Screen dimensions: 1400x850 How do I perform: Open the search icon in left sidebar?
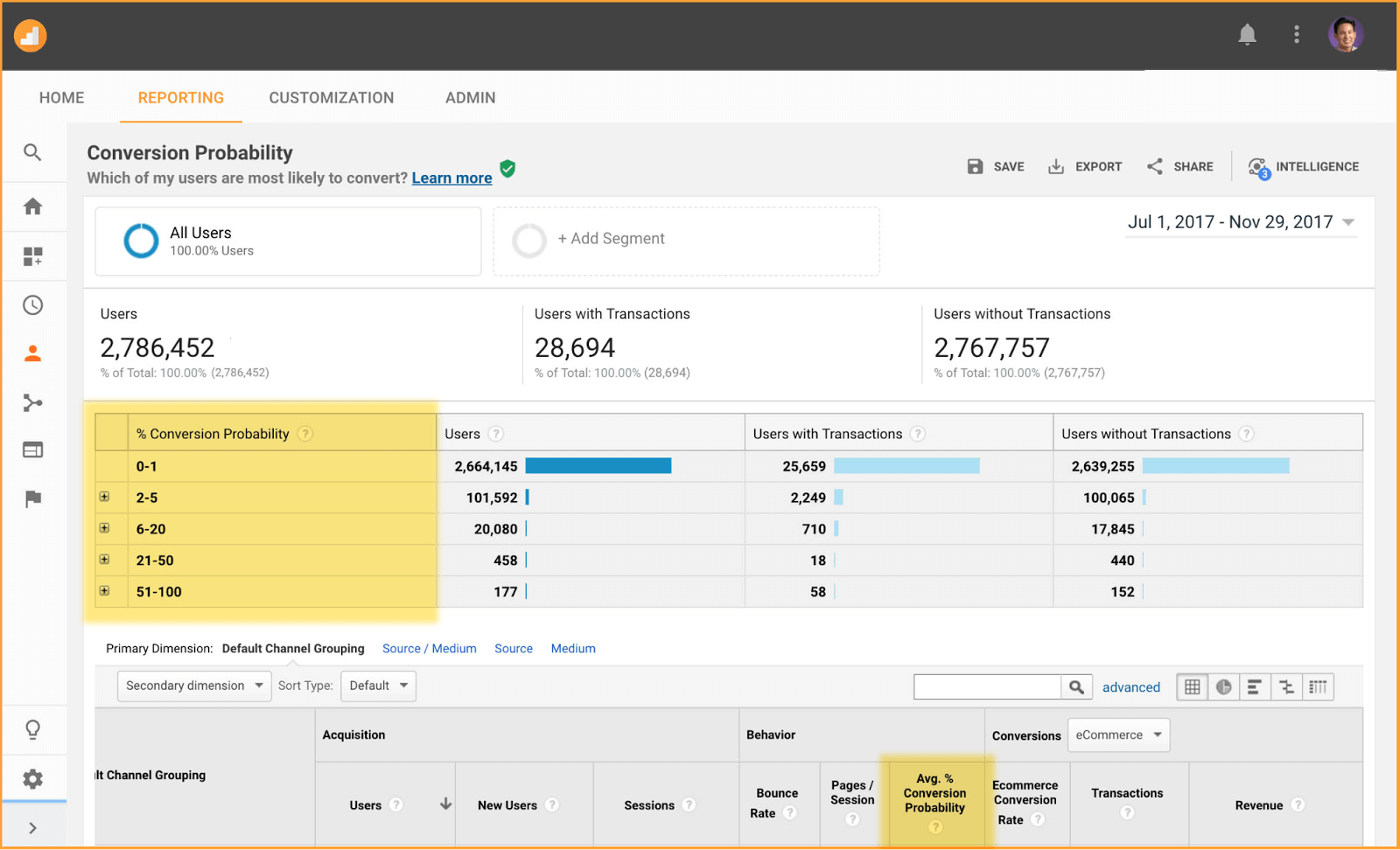click(32, 153)
